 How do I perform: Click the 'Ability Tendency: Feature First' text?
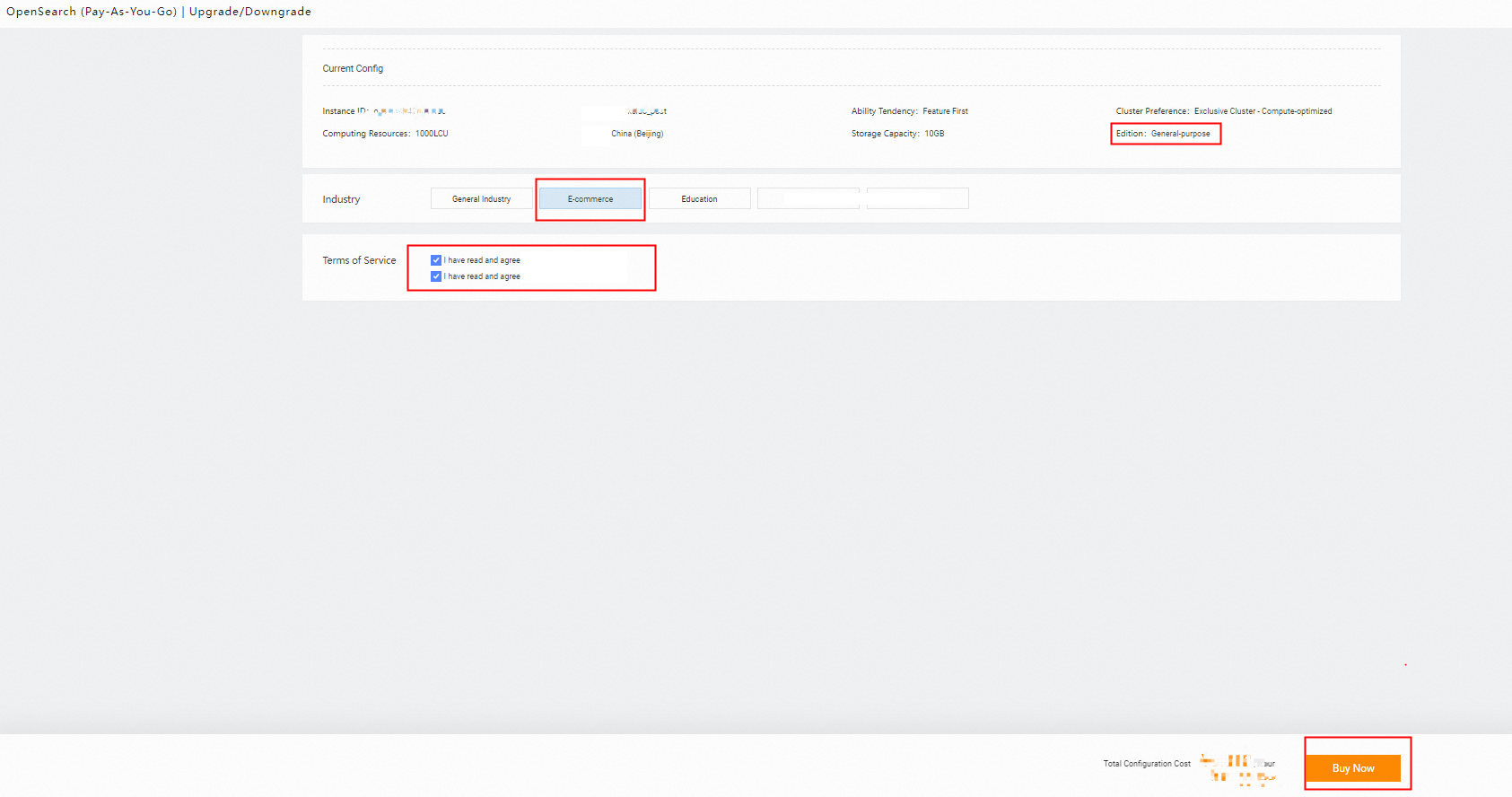(x=910, y=111)
